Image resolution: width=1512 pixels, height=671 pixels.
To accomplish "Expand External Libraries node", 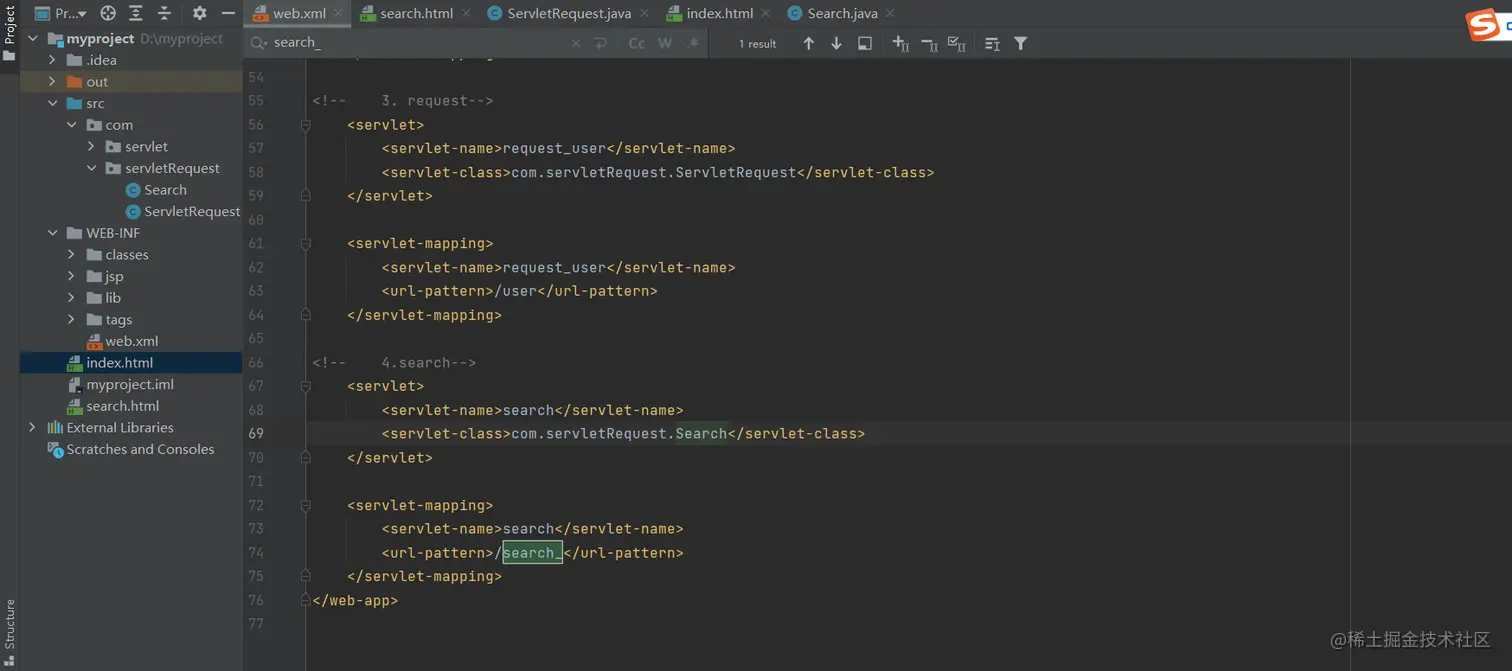I will click(32, 427).
